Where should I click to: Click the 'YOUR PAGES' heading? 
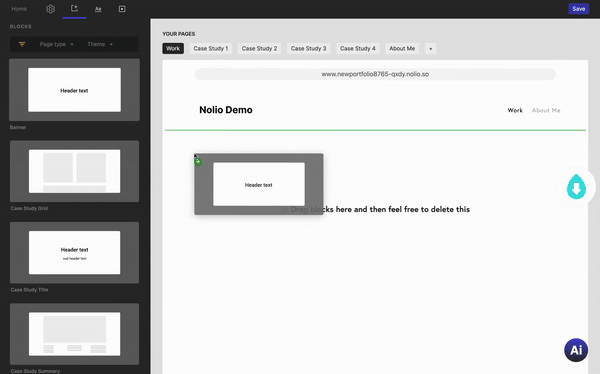(179, 34)
